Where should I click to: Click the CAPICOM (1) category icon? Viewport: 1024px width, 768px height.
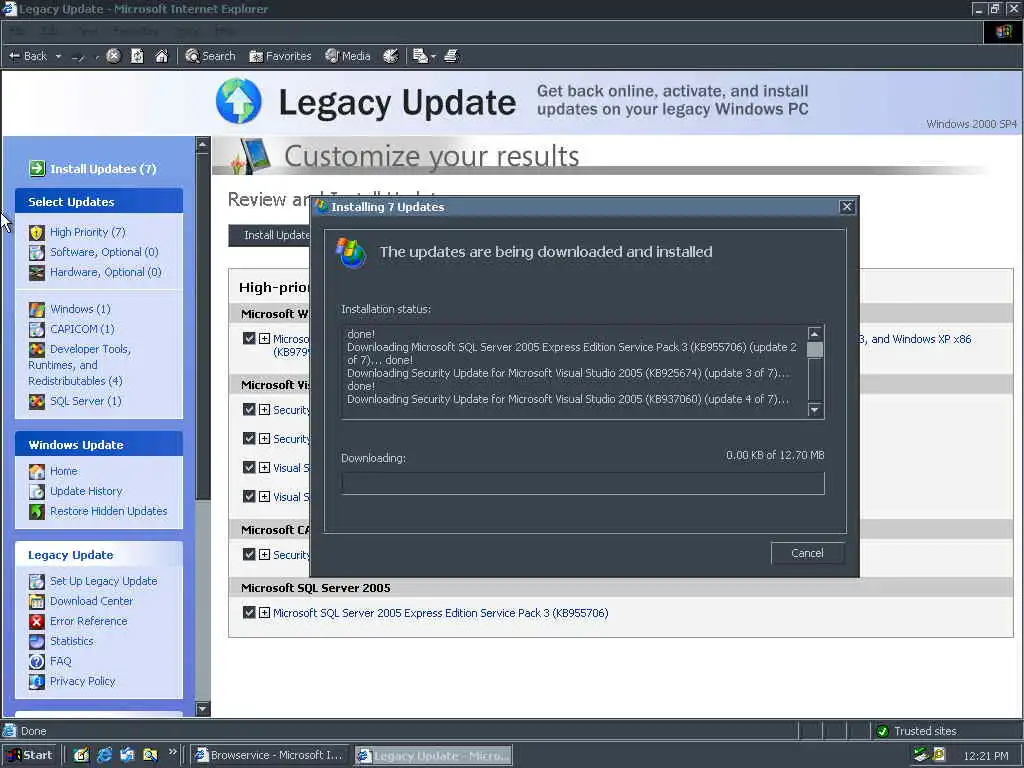(37, 329)
